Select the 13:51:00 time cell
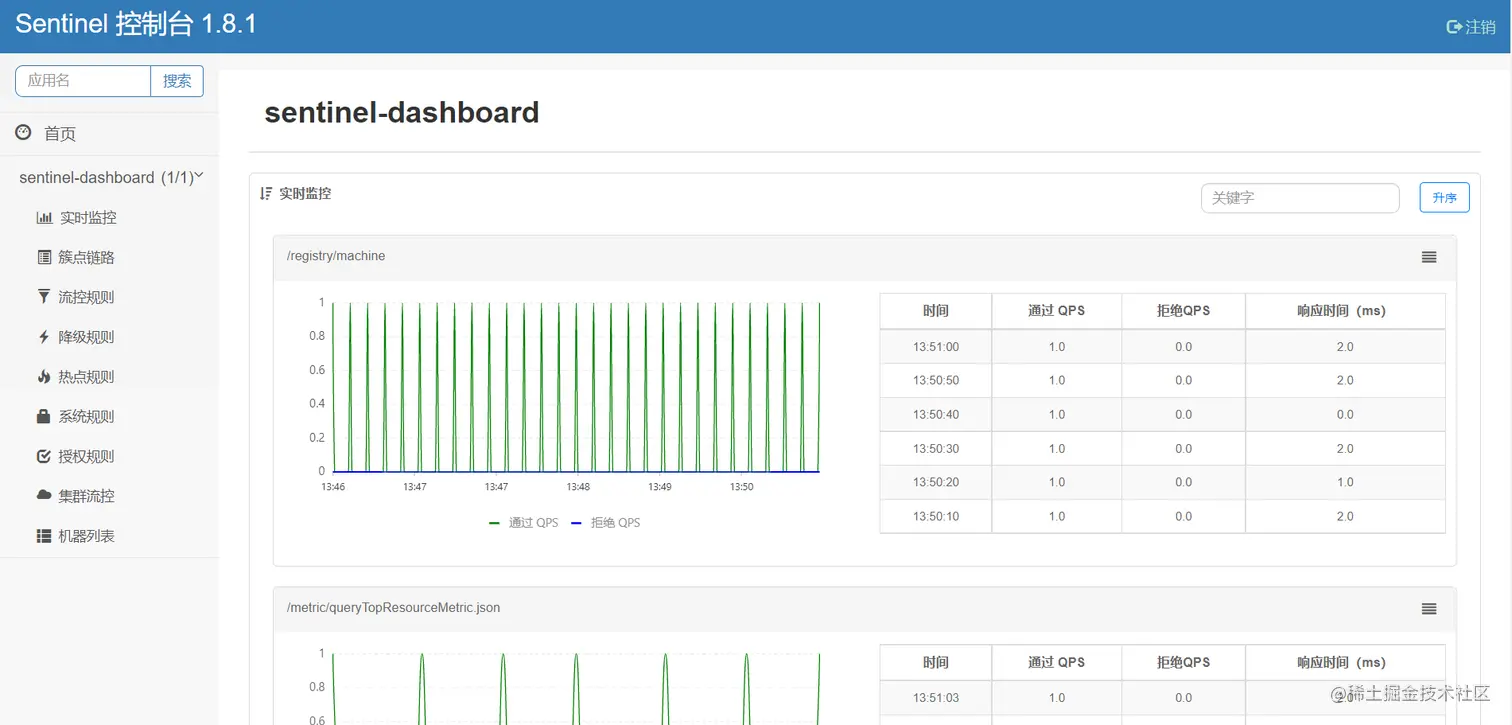The height and width of the screenshot is (725, 1512). pyautogui.click(x=936, y=347)
